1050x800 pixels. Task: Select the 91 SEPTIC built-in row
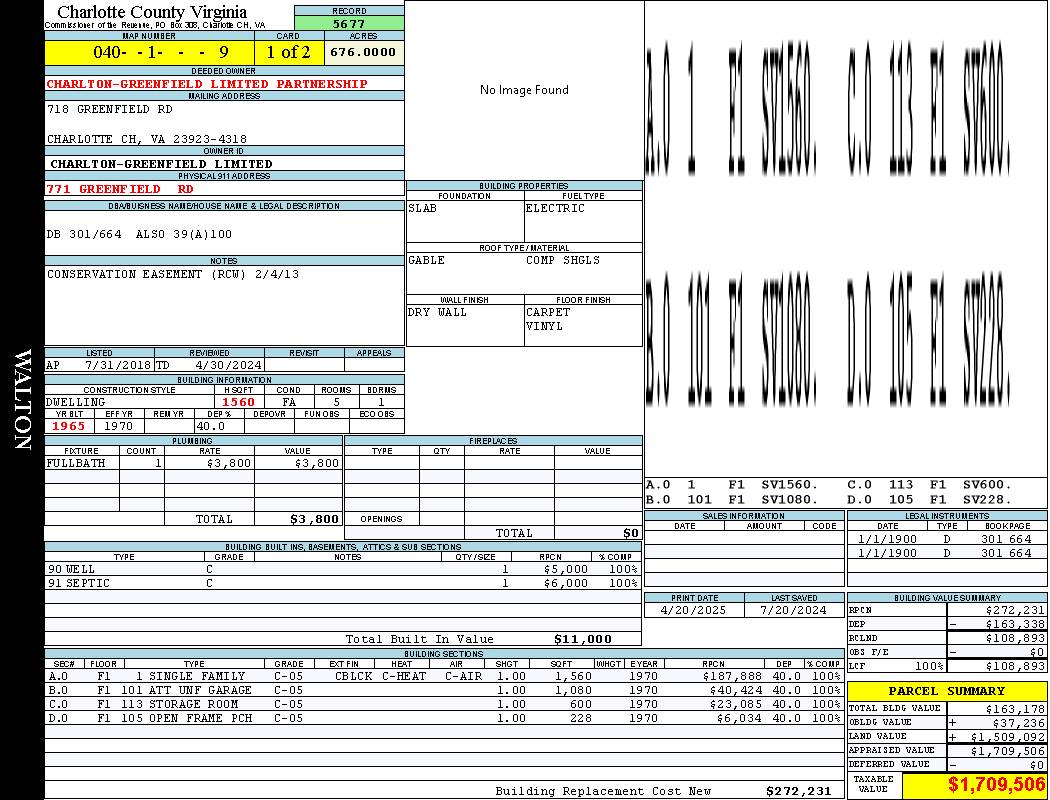click(x=343, y=584)
